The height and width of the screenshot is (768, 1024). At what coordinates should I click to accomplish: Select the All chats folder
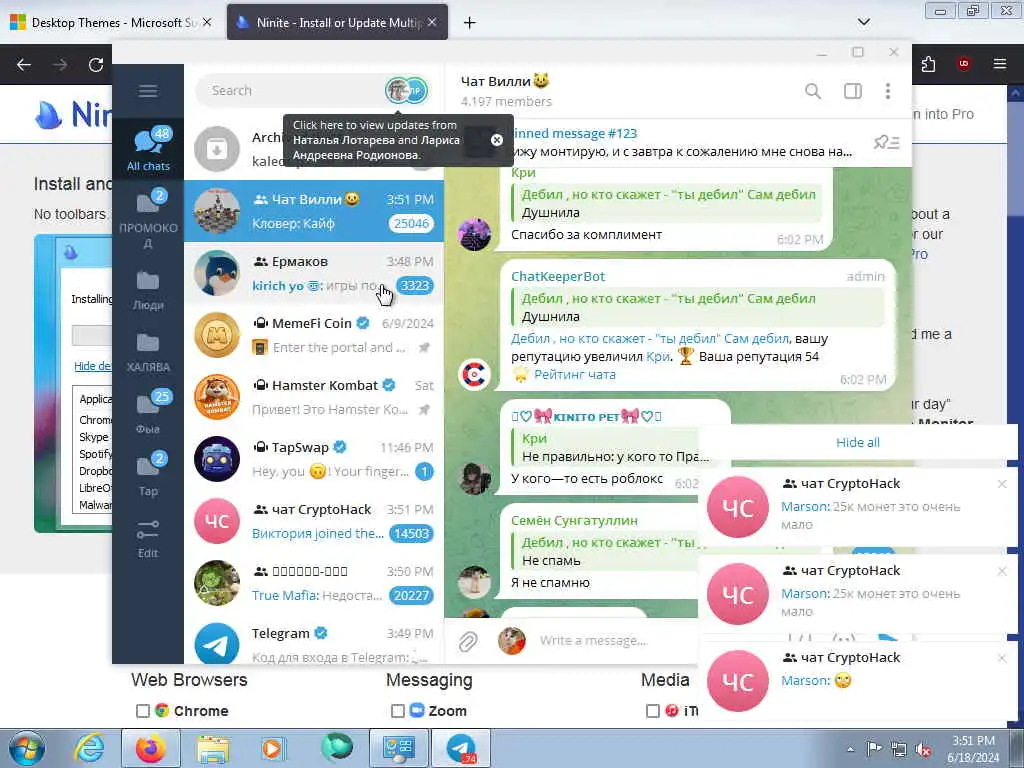click(148, 150)
